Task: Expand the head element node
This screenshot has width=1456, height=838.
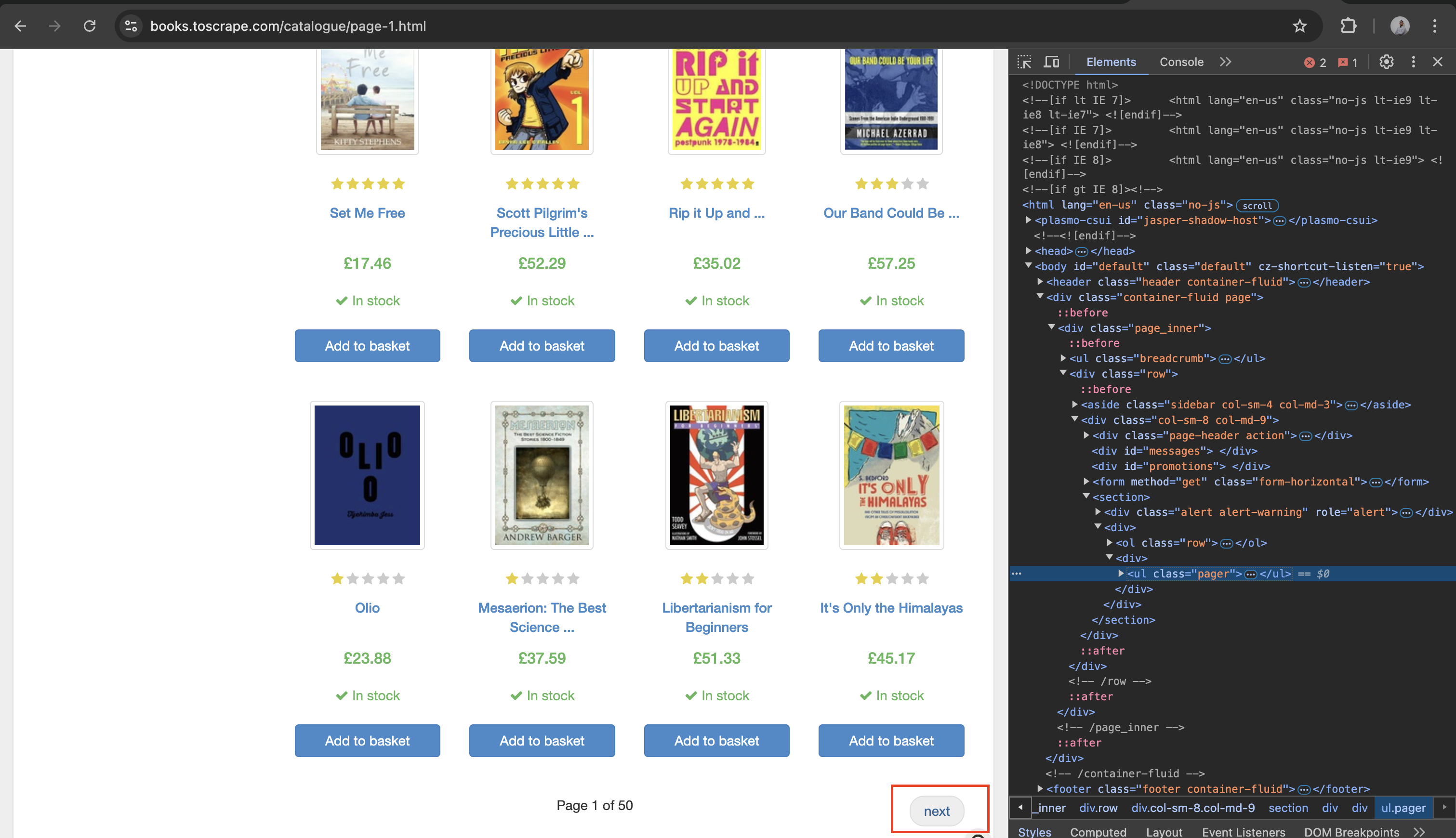Action: coord(1028,251)
